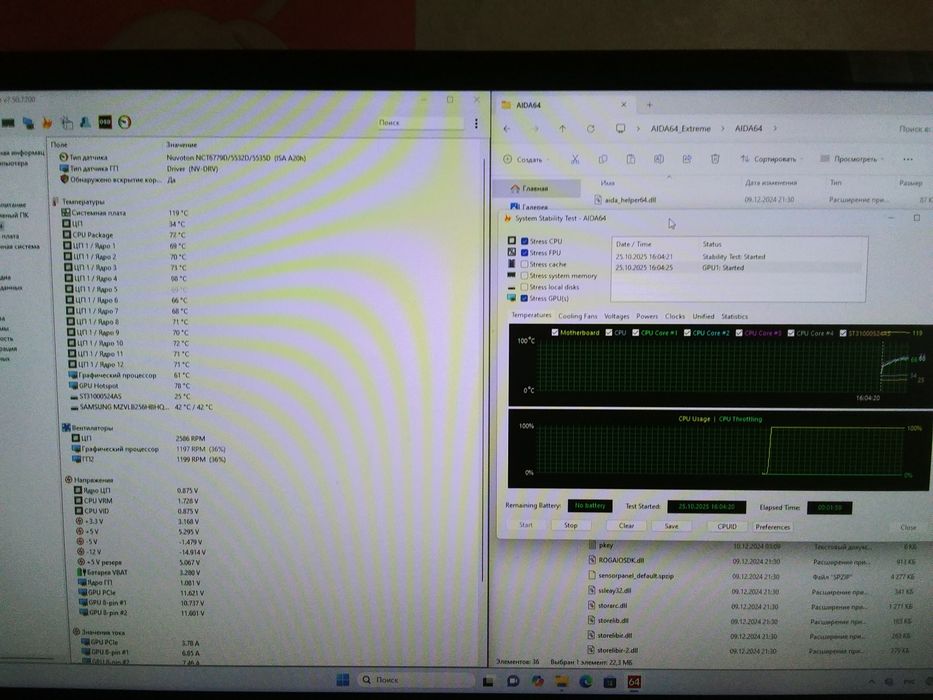Select ROGAIOSDK.dll file row
This screenshot has width=933, height=700.
click(x=753, y=561)
